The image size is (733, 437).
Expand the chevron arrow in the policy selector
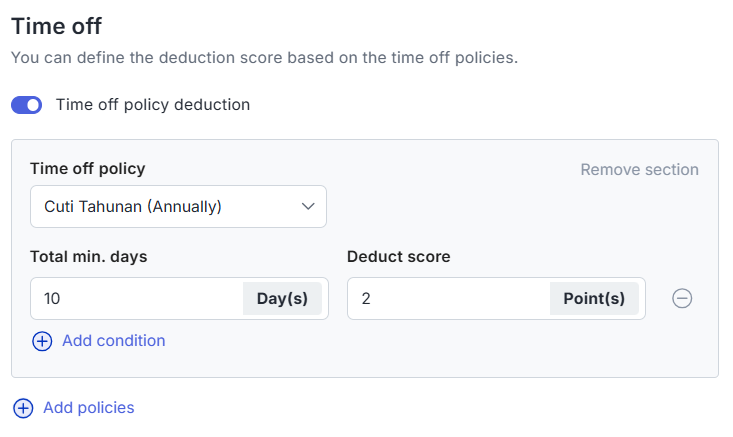point(308,206)
